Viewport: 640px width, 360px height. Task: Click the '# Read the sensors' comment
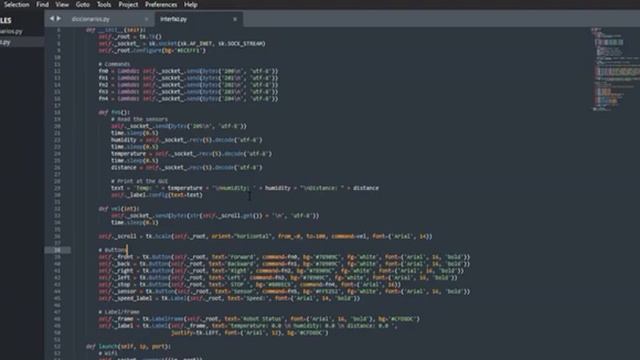(x=139, y=119)
